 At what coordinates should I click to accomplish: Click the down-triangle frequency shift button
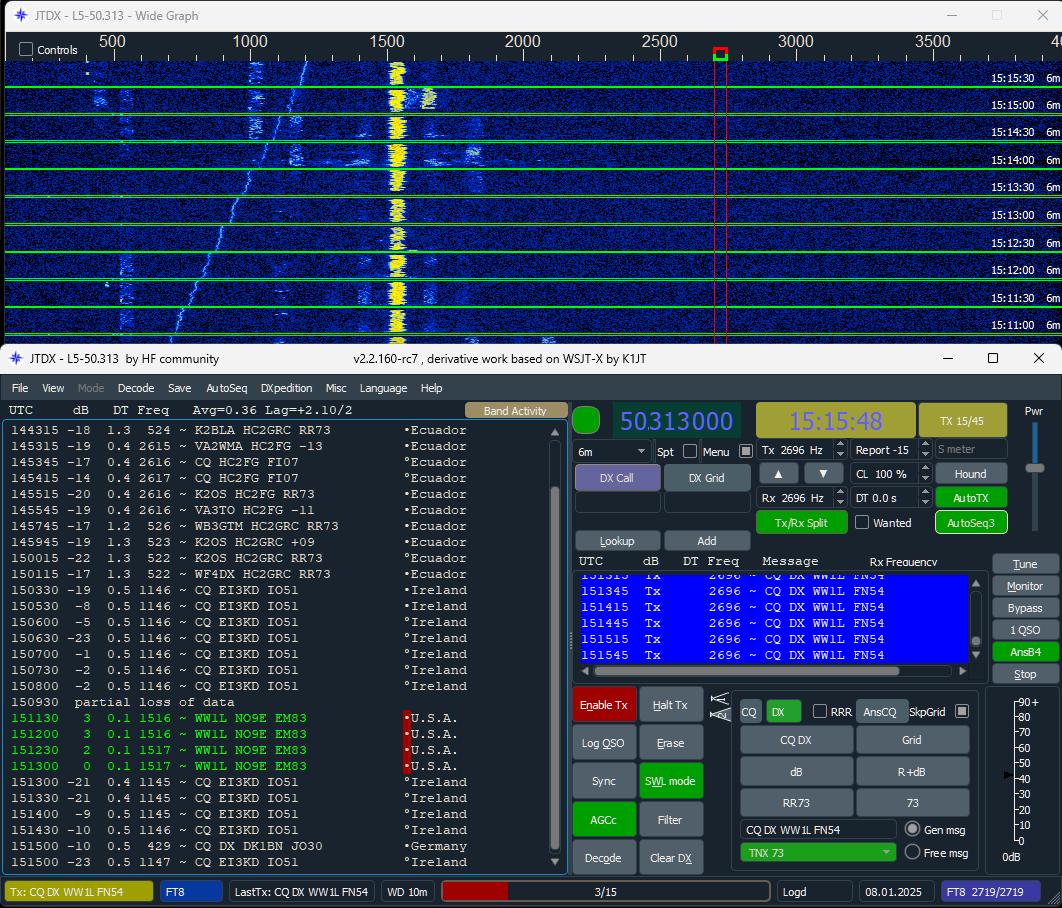coord(823,474)
